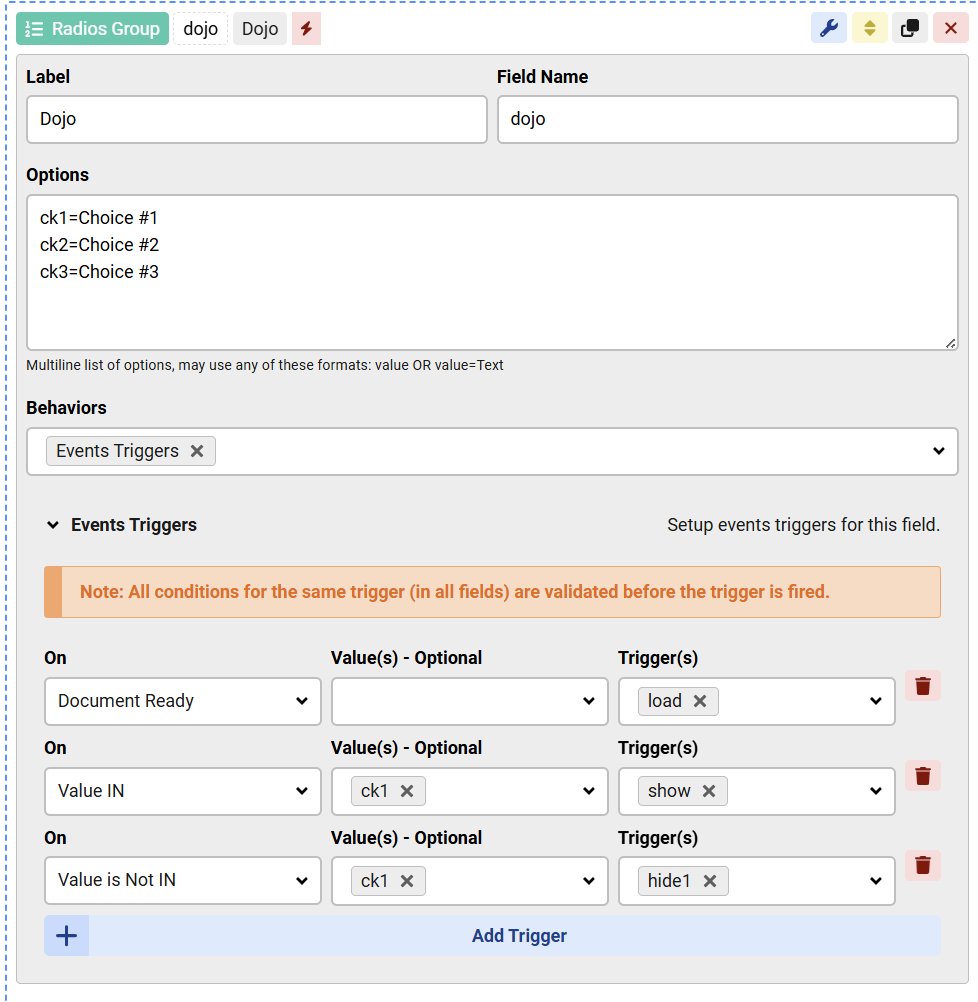Click the Add Trigger link
Viewport: 978px width, 1002px height.
click(519, 935)
